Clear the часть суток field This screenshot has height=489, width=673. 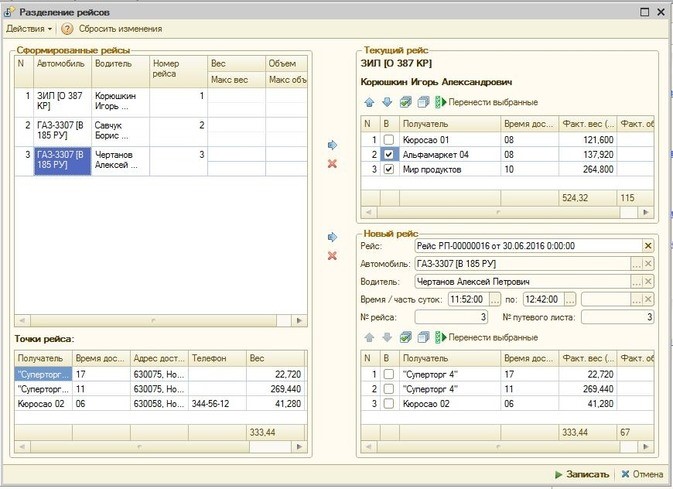point(648,299)
